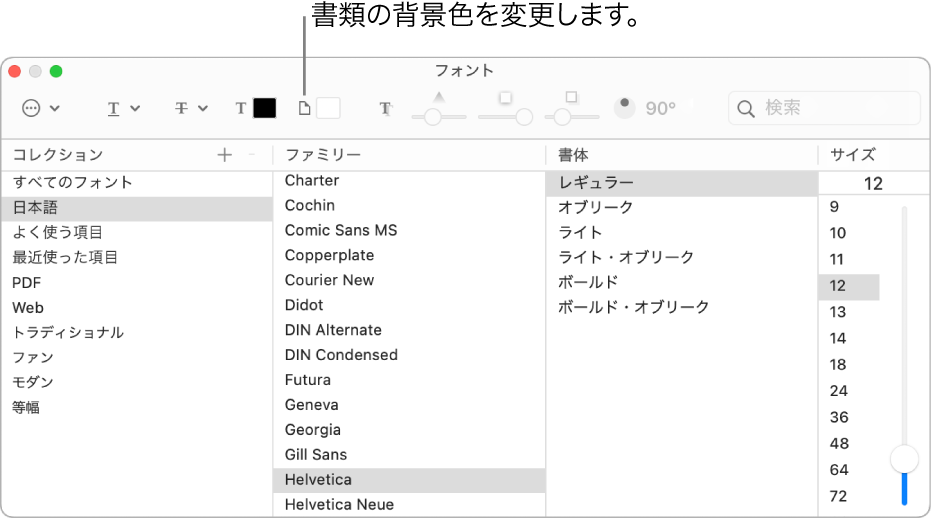Screen dimensions: 931x519
Task: Click the magnifying glass search icon
Action: (746, 109)
